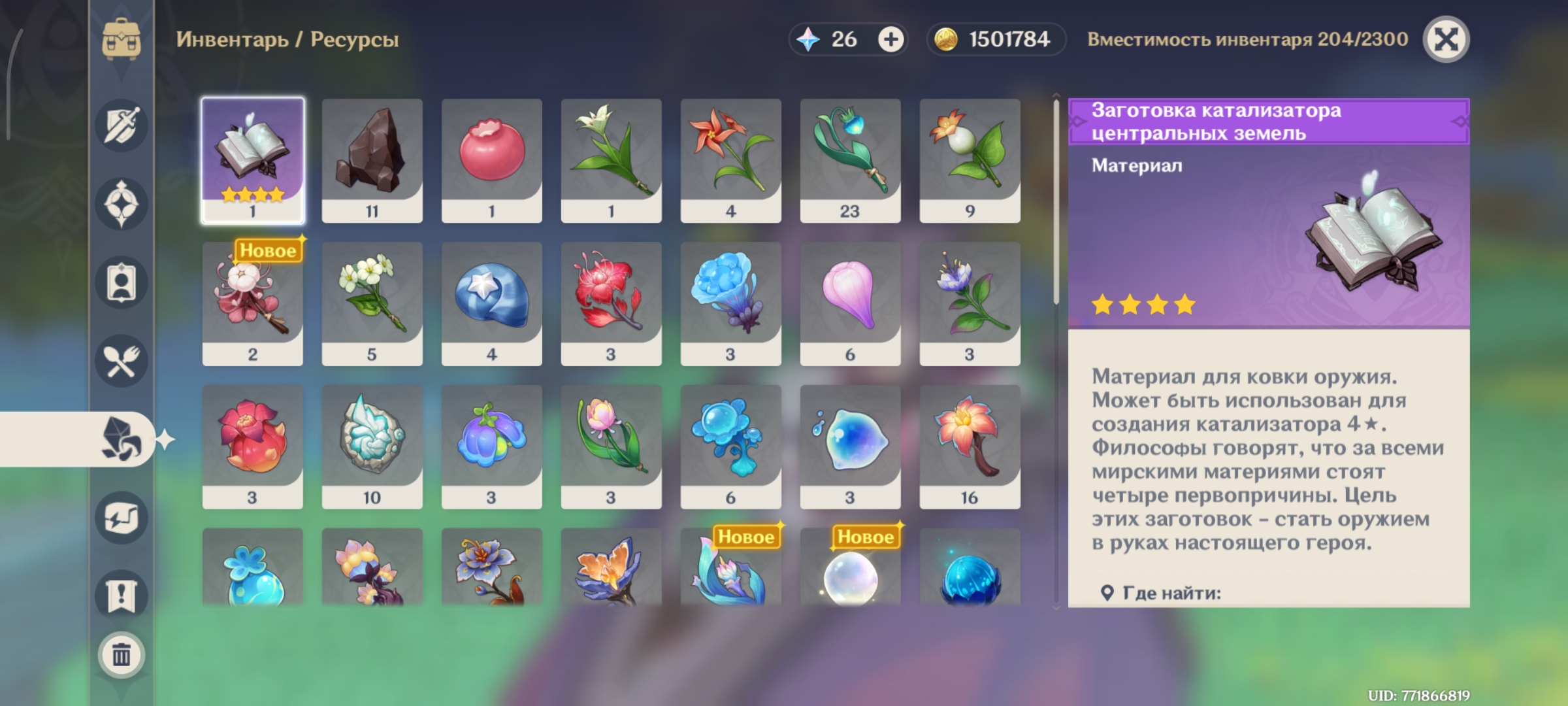The height and width of the screenshot is (706, 1568).
Task: Open the Food tab with fork and spoon
Action: point(122,361)
